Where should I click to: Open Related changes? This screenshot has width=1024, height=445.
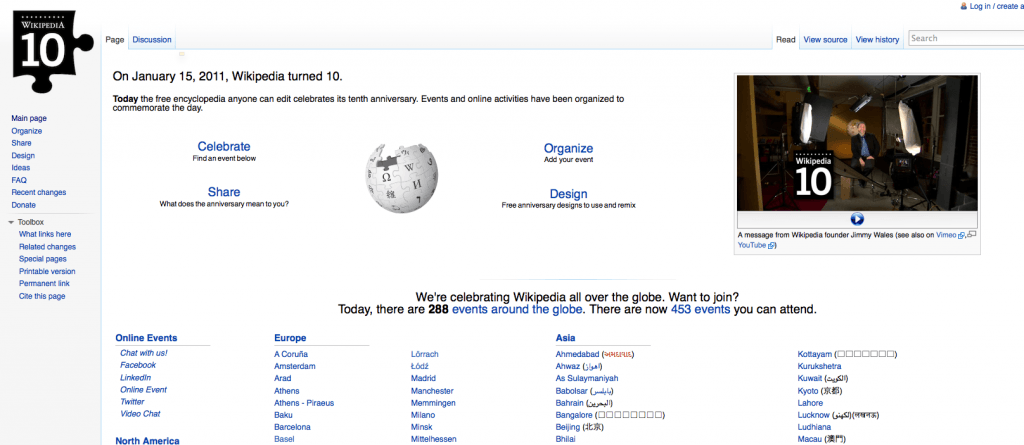47,247
